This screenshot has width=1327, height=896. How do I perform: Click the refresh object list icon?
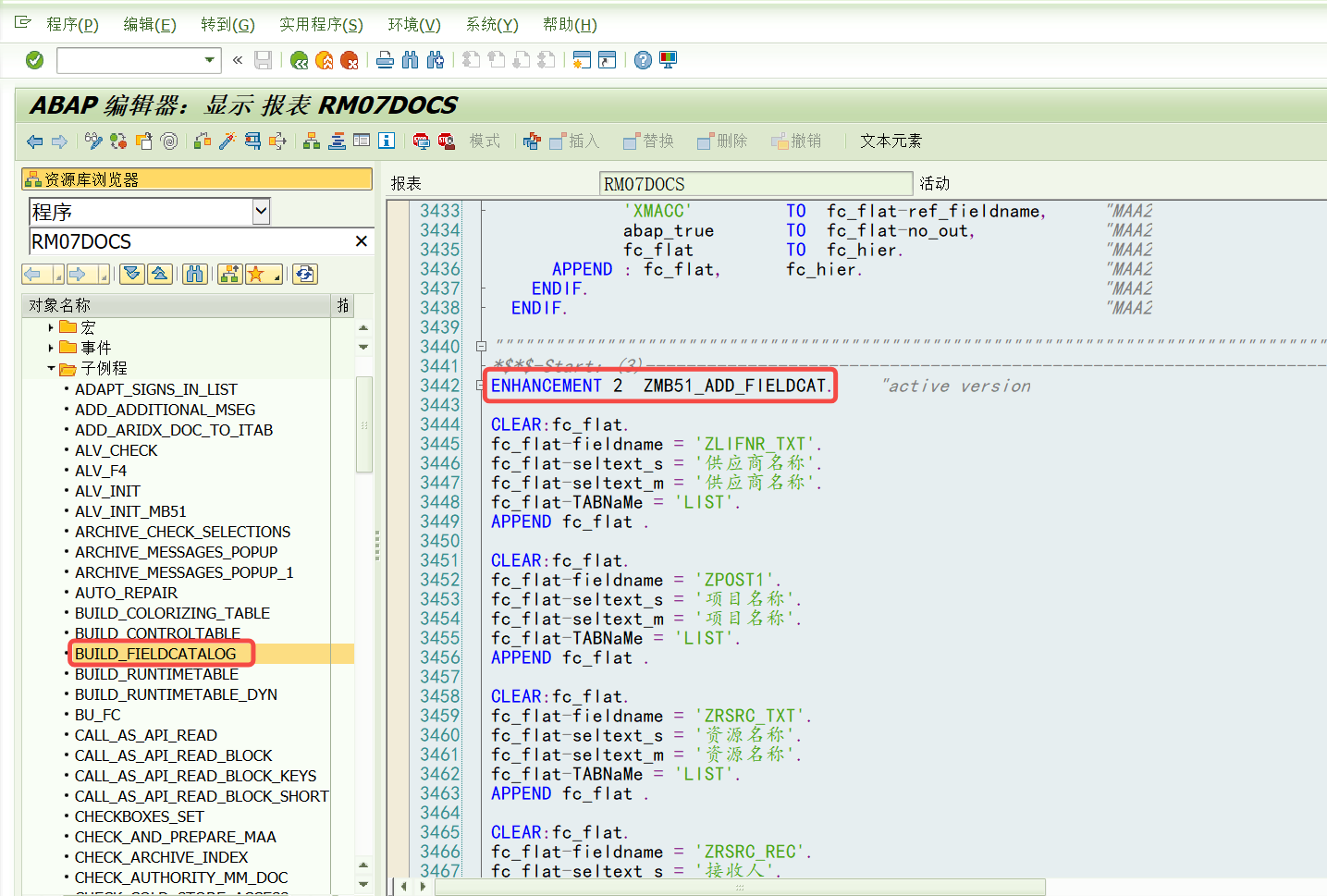pos(305,274)
